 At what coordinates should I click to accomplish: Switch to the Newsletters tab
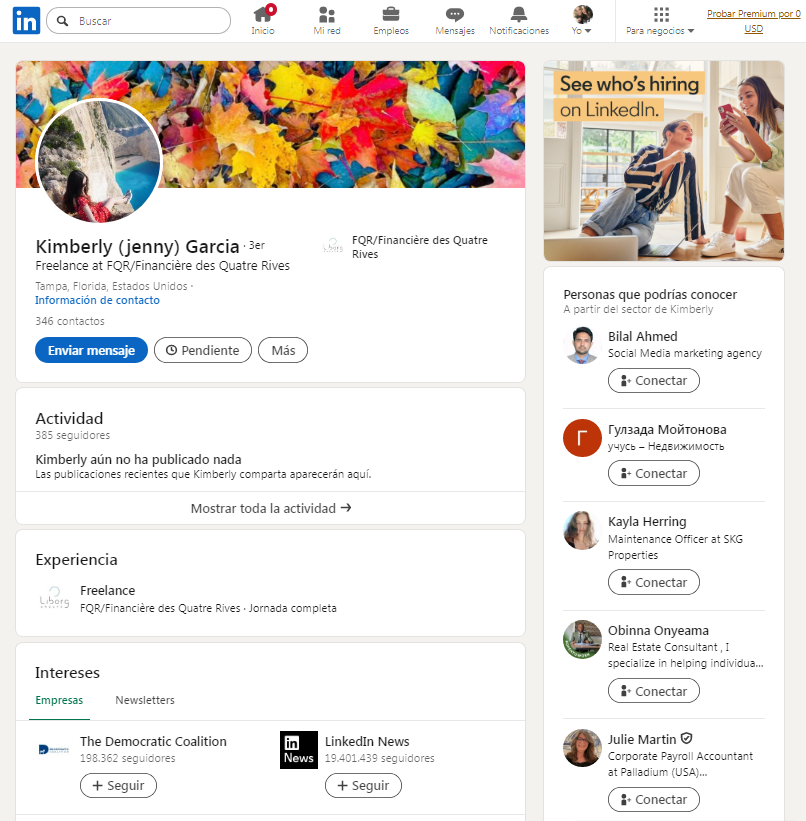pos(145,700)
